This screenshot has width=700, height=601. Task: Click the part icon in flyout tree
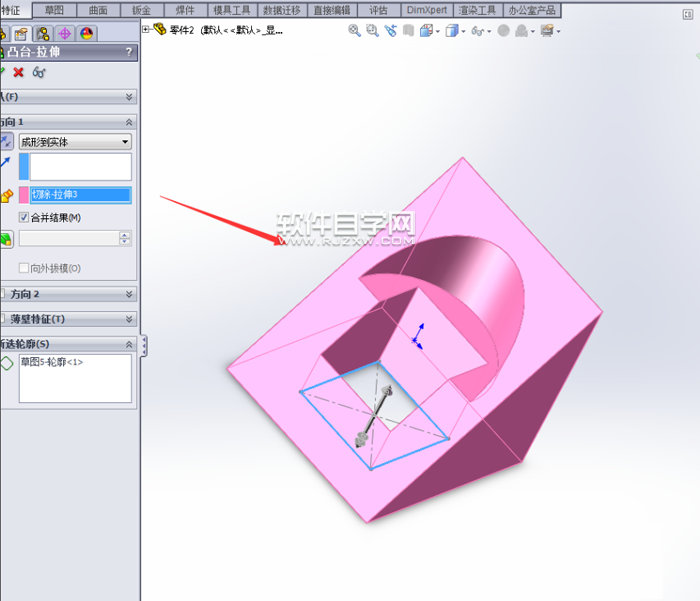(x=159, y=29)
